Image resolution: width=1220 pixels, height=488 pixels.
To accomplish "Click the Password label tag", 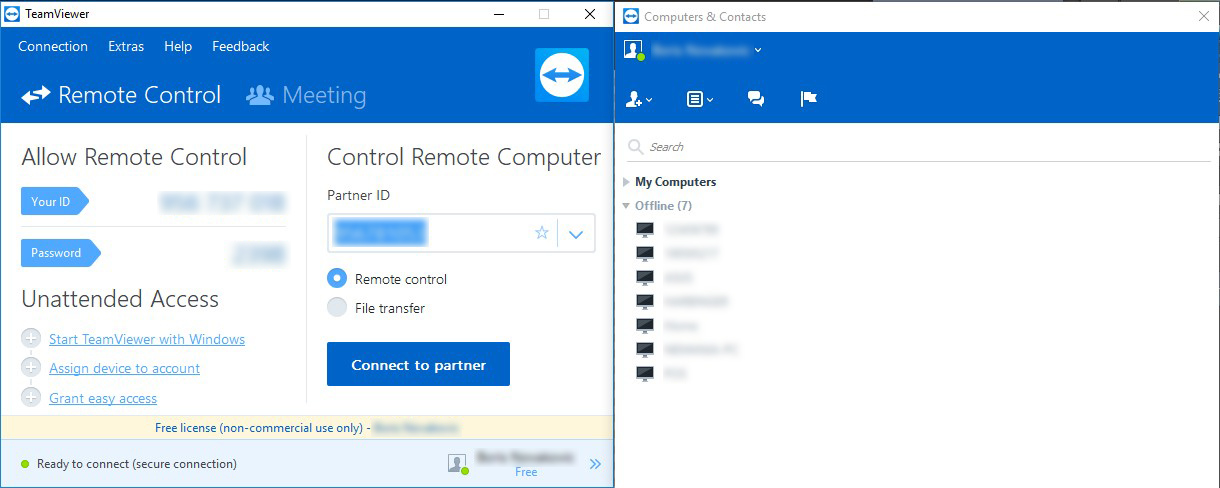I will (60, 253).
